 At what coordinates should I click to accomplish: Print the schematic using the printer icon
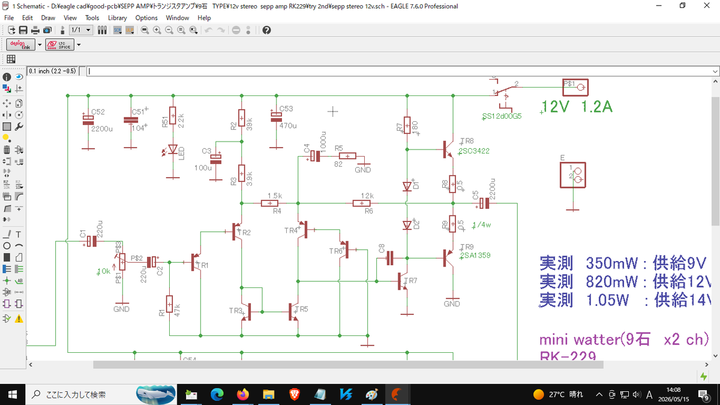(x=35, y=30)
